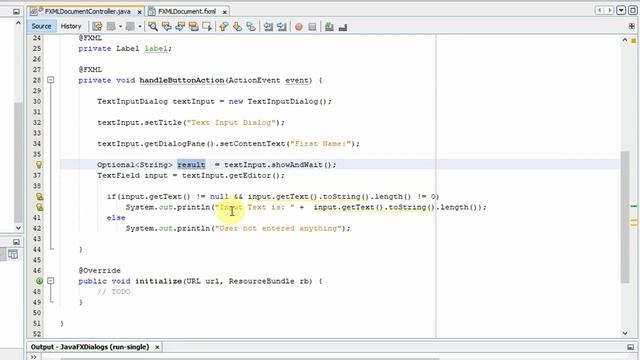
Task: Click editor vertical scrollbar up arrow
Action: (x=625, y=40)
